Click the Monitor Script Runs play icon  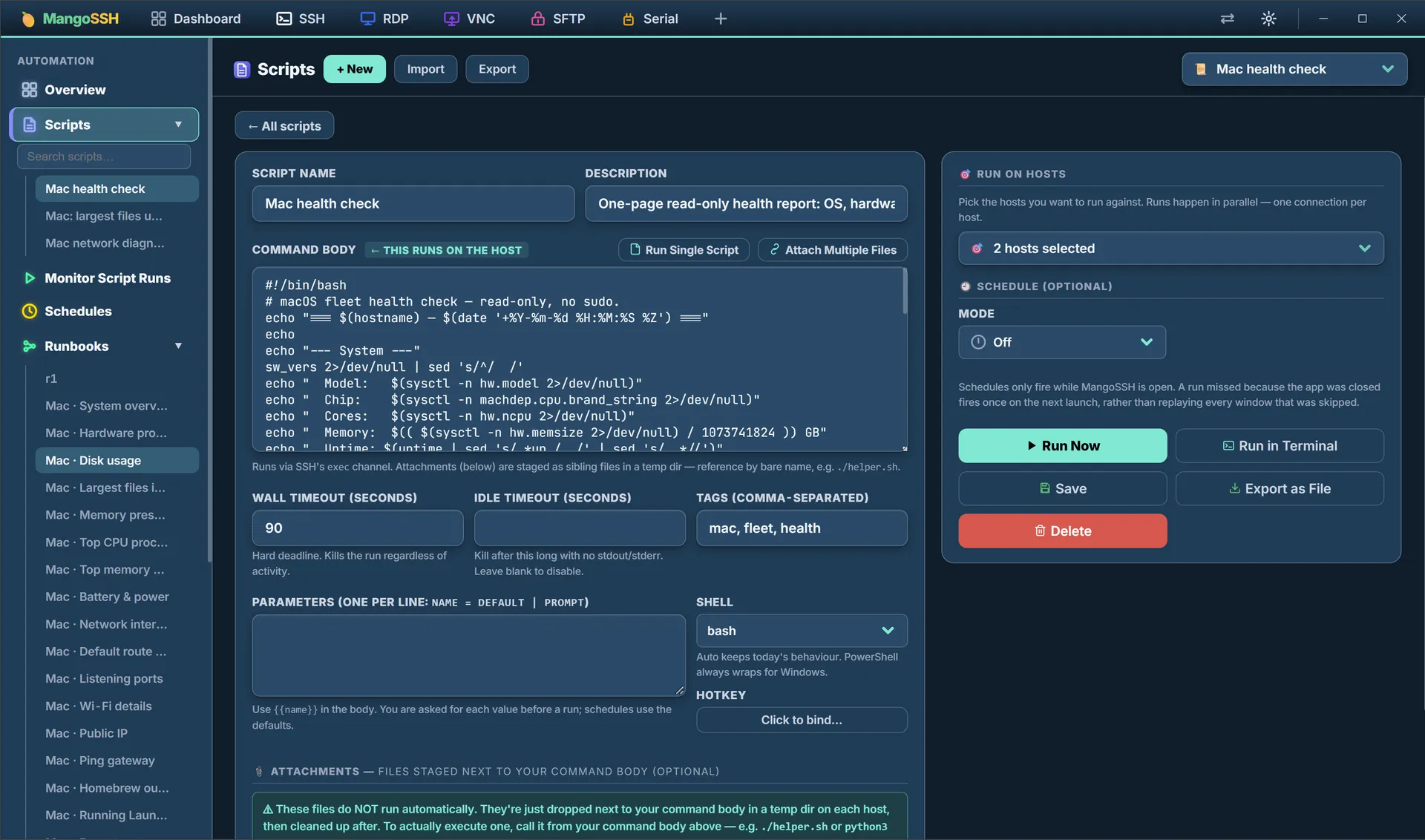tap(30, 278)
